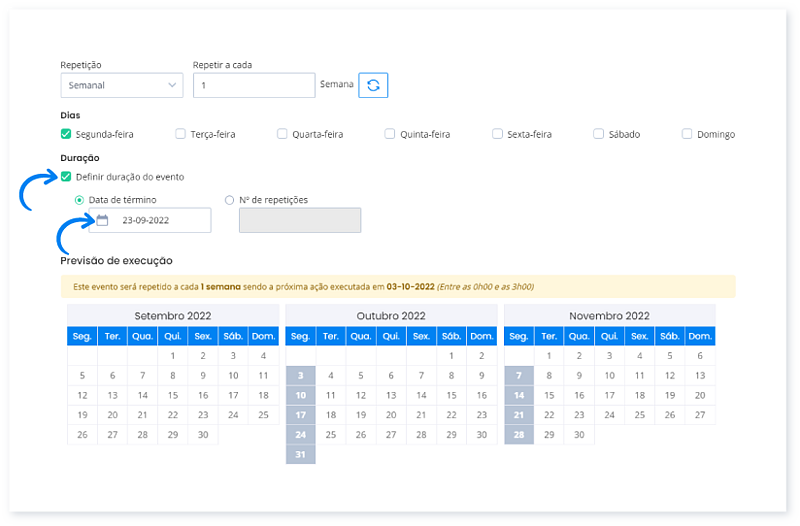Click the Repetir a cada input field
This screenshot has width=800, height=526.
(254, 85)
